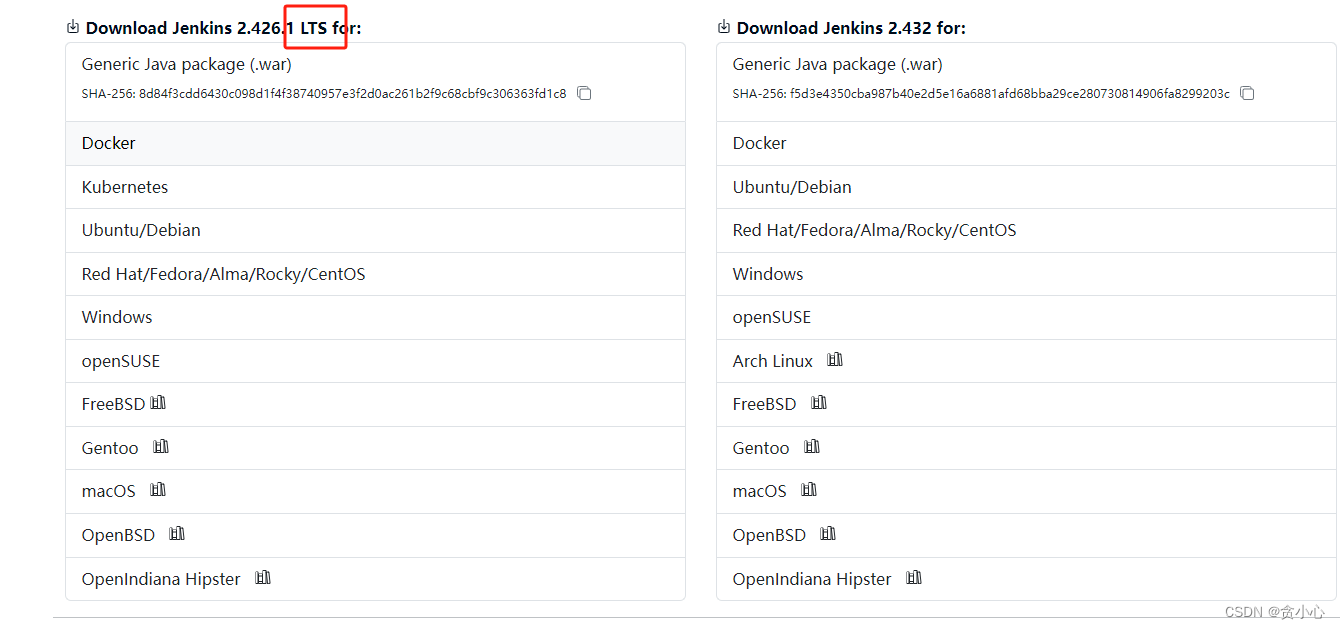Open Arch Linux under Jenkins 2.432 downloads
This screenshot has height=629, width=1340.
point(1026,361)
